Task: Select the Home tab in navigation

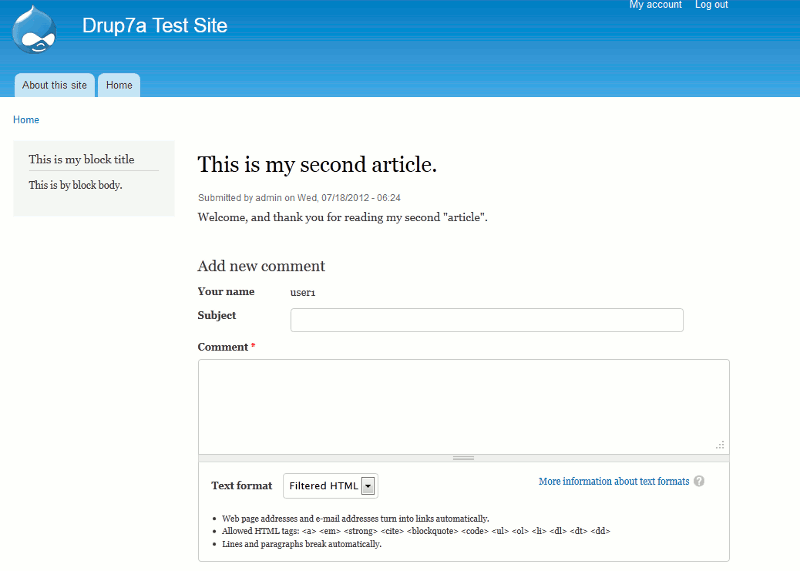Action: pyautogui.click(x=119, y=85)
